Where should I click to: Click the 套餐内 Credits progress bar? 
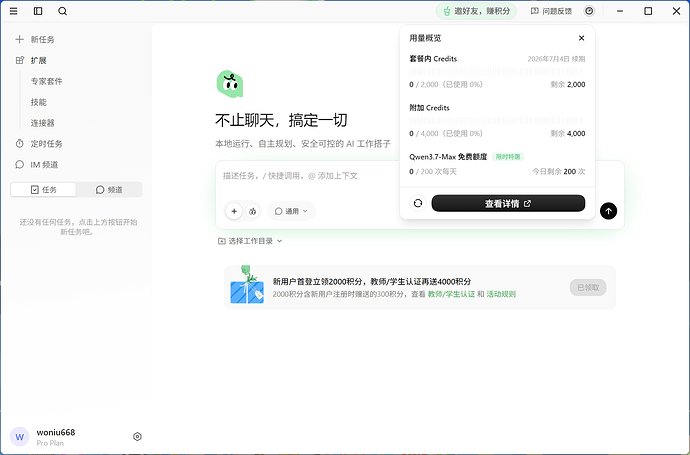pyautogui.click(x=496, y=71)
